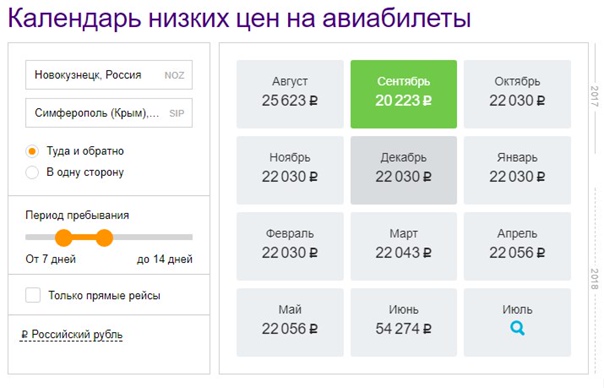Select the Апрель 22 056 ₽ tile

517,246
